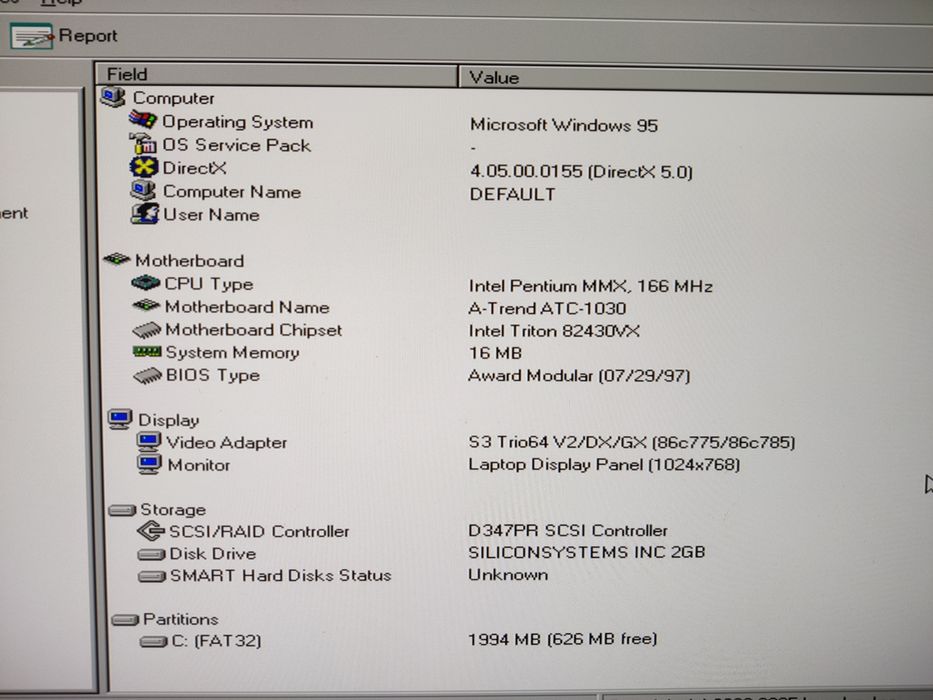Click the Field column header
The image size is (933, 700).
pyautogui.click(x=277, y=74)
